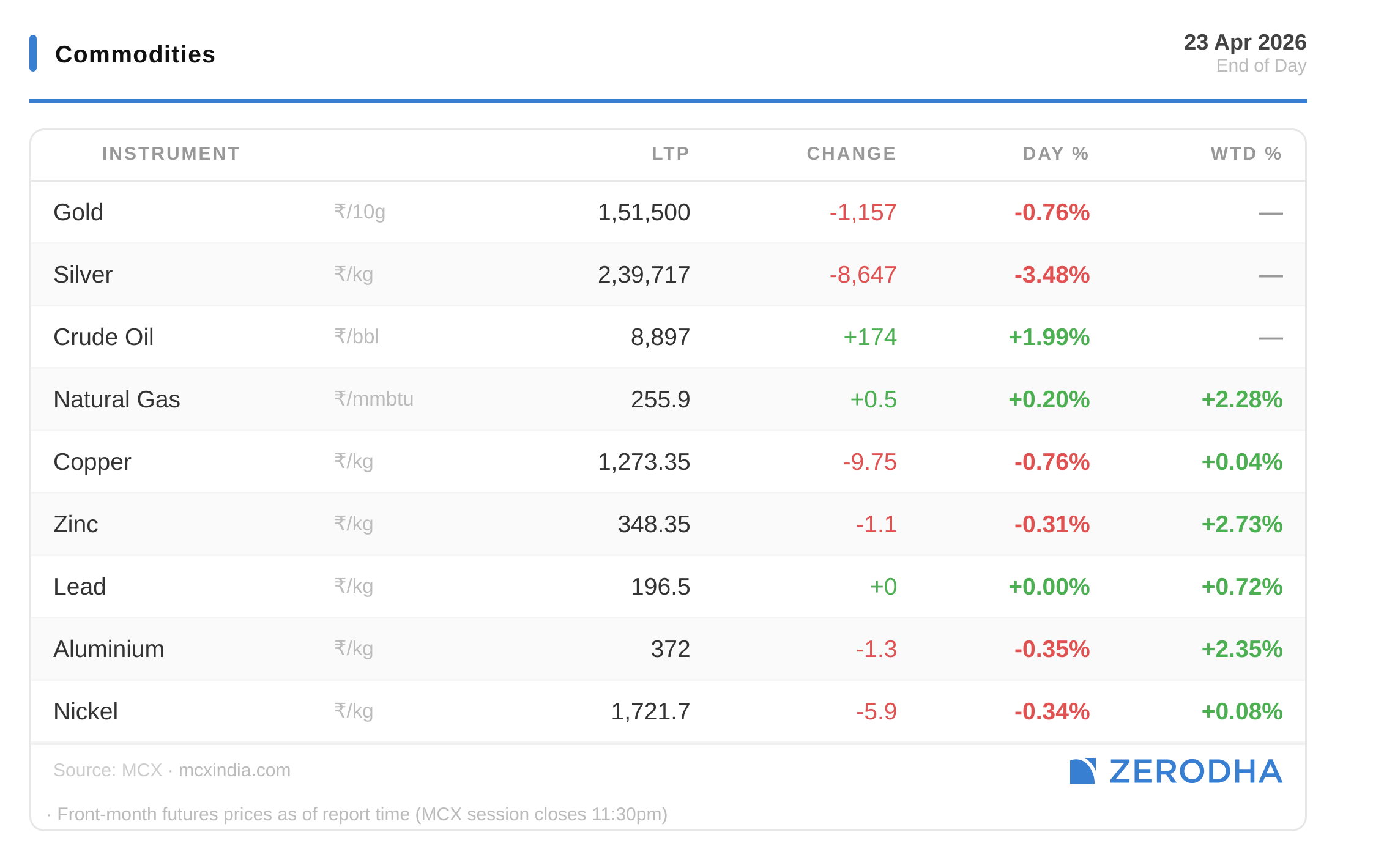Image resolution: width=1395 pixels, height=868 pixels.
Task: Click the Zerodha logo icon
Action: click(1082, 771)
